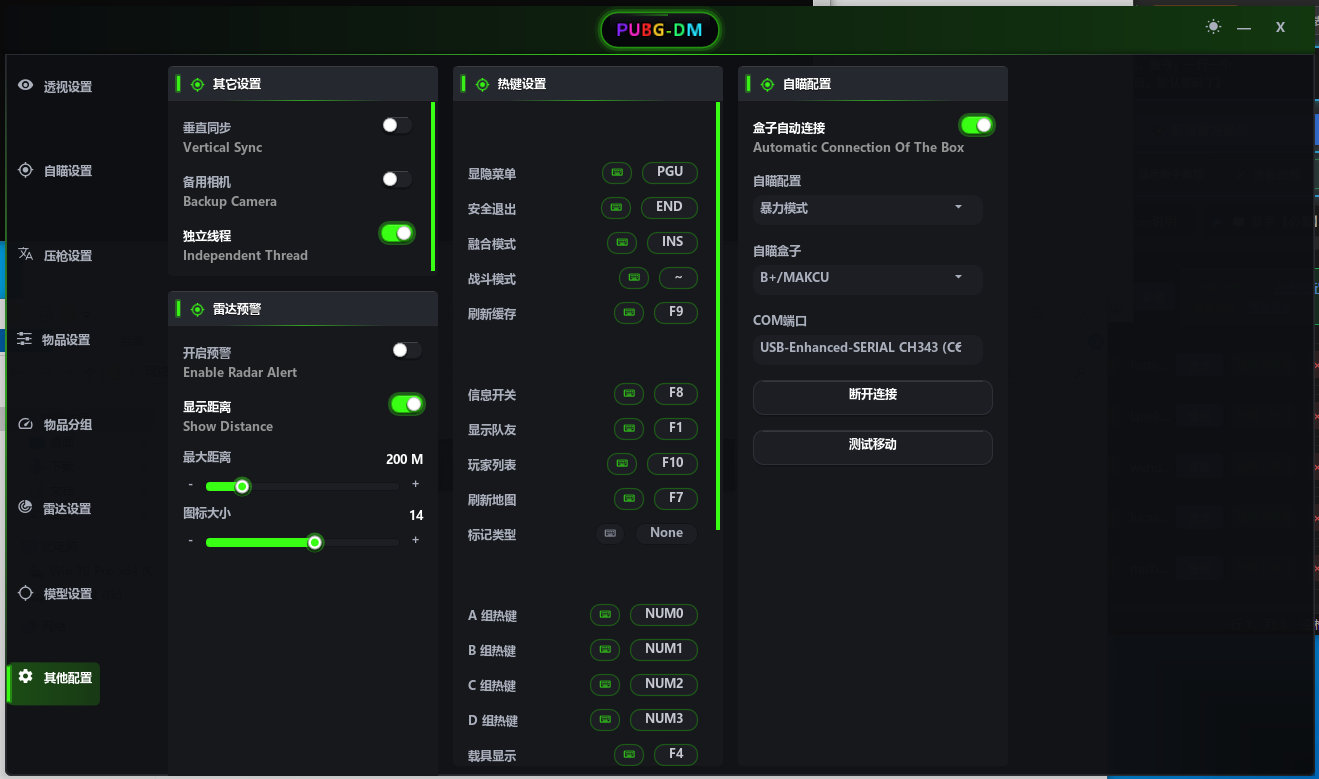Toggle the 盒子自动连接 switch off
This screenshot has height=779, width=1319.
(977, 125)
